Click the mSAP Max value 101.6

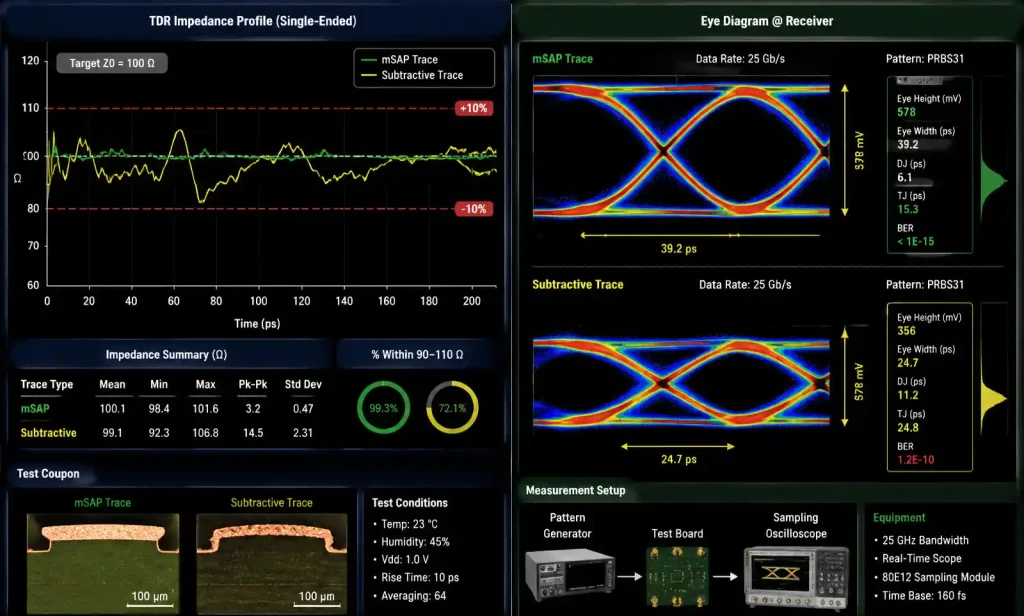205,409
